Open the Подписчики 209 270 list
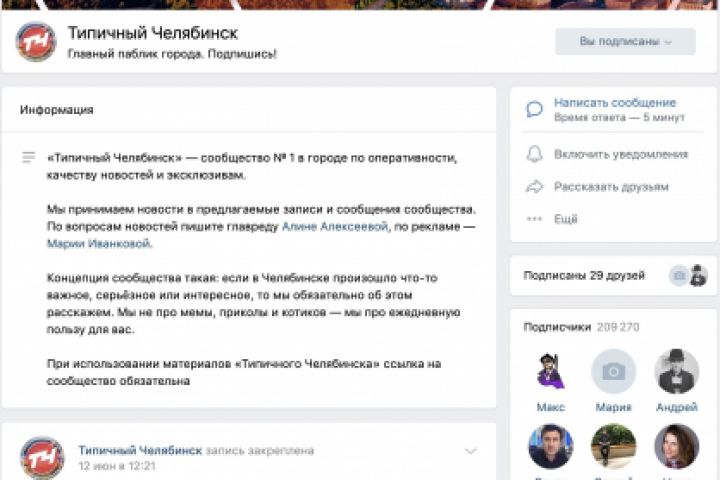This screenshot has height=480, width=720. 581,327
